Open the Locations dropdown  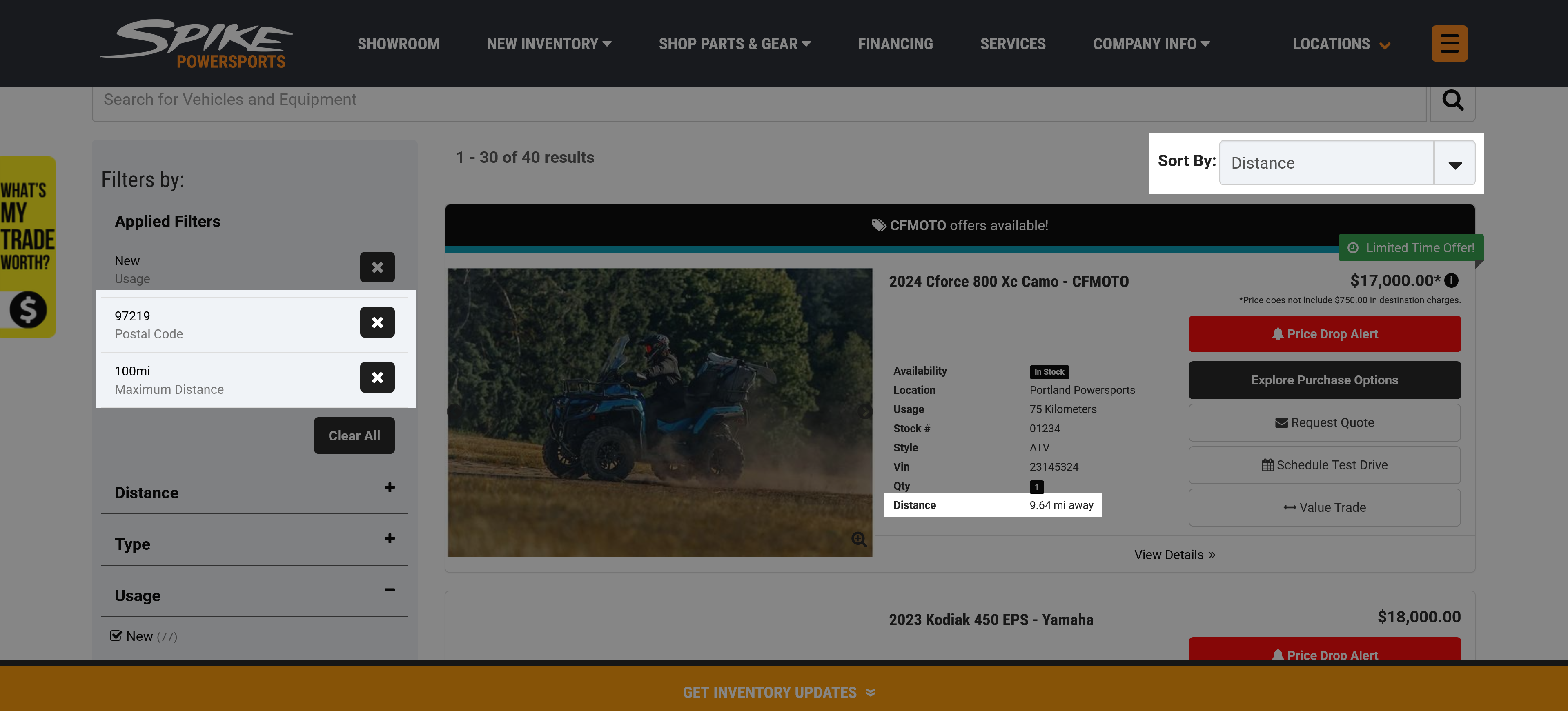pyautogui.click(x=1341, y=44)
